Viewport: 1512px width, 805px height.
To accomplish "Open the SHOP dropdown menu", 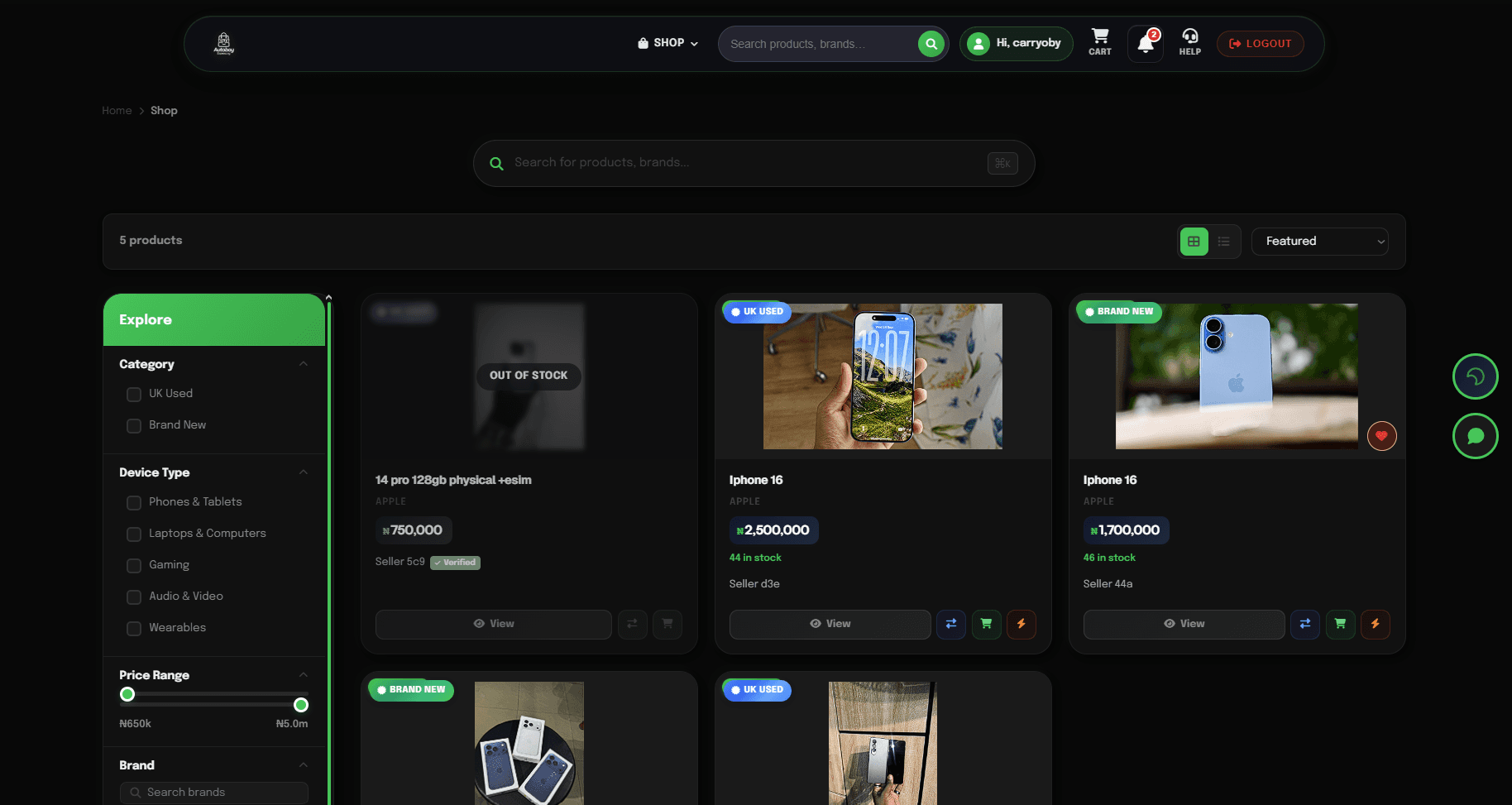I will coord(668,43).
